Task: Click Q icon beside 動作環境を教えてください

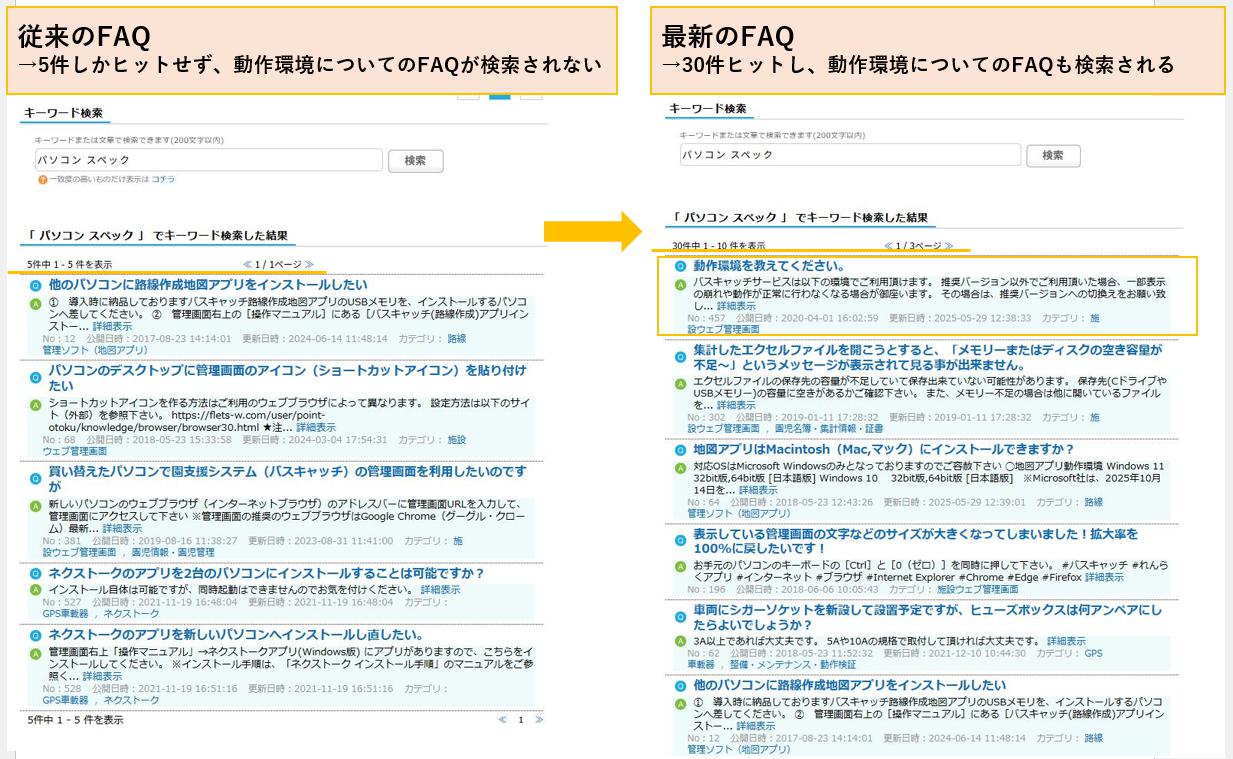Action: (x=680, y=267)
